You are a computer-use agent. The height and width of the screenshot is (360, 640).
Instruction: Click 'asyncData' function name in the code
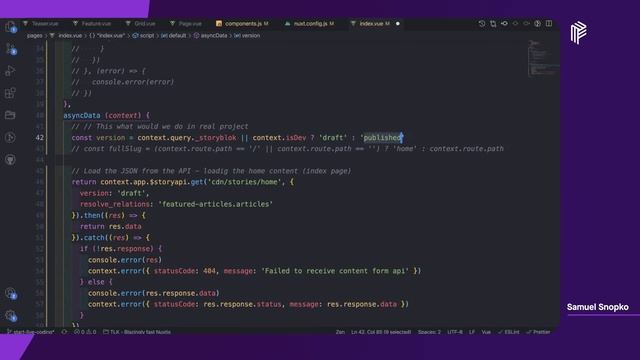pyautogui.click(x=82, y=116)
